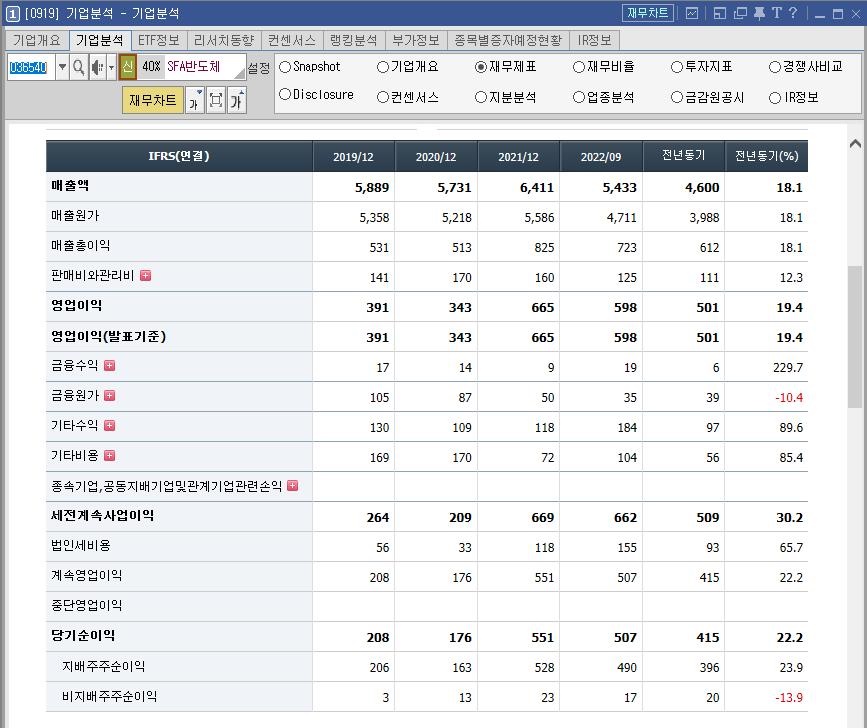Decrease font size with small 가 icon
867x728 pixels.
point(195,100)
